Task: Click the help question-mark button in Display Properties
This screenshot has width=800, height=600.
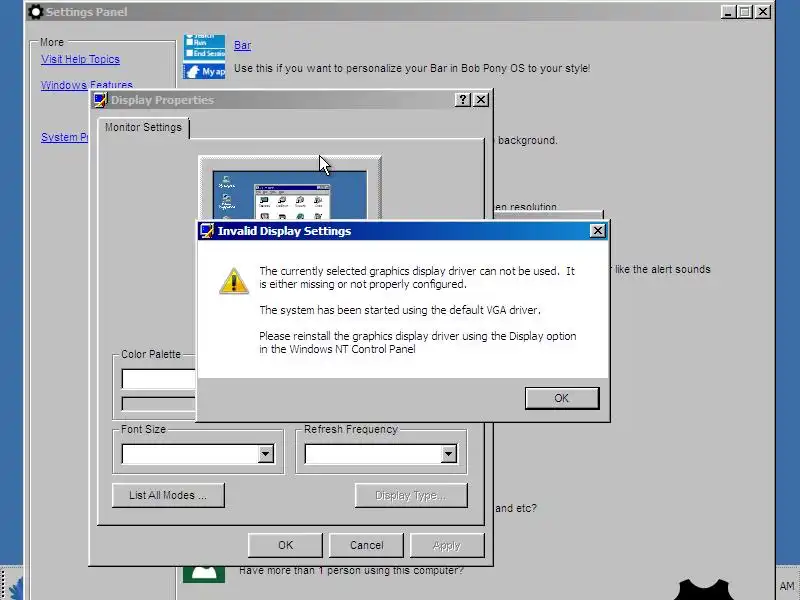Action: (x=462, y=99)
